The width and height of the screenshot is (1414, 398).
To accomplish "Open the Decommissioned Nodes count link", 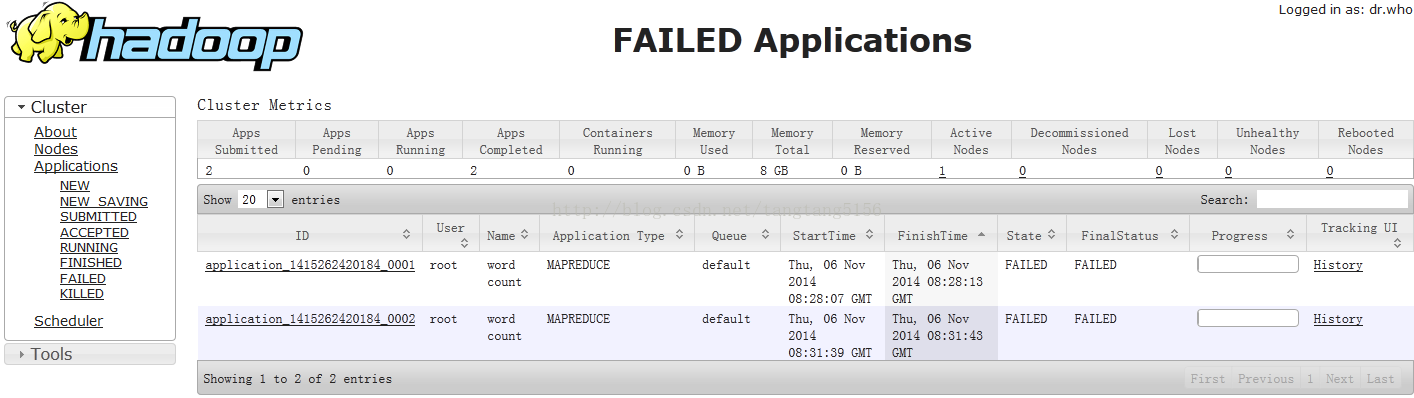I will coord(1023,171).
